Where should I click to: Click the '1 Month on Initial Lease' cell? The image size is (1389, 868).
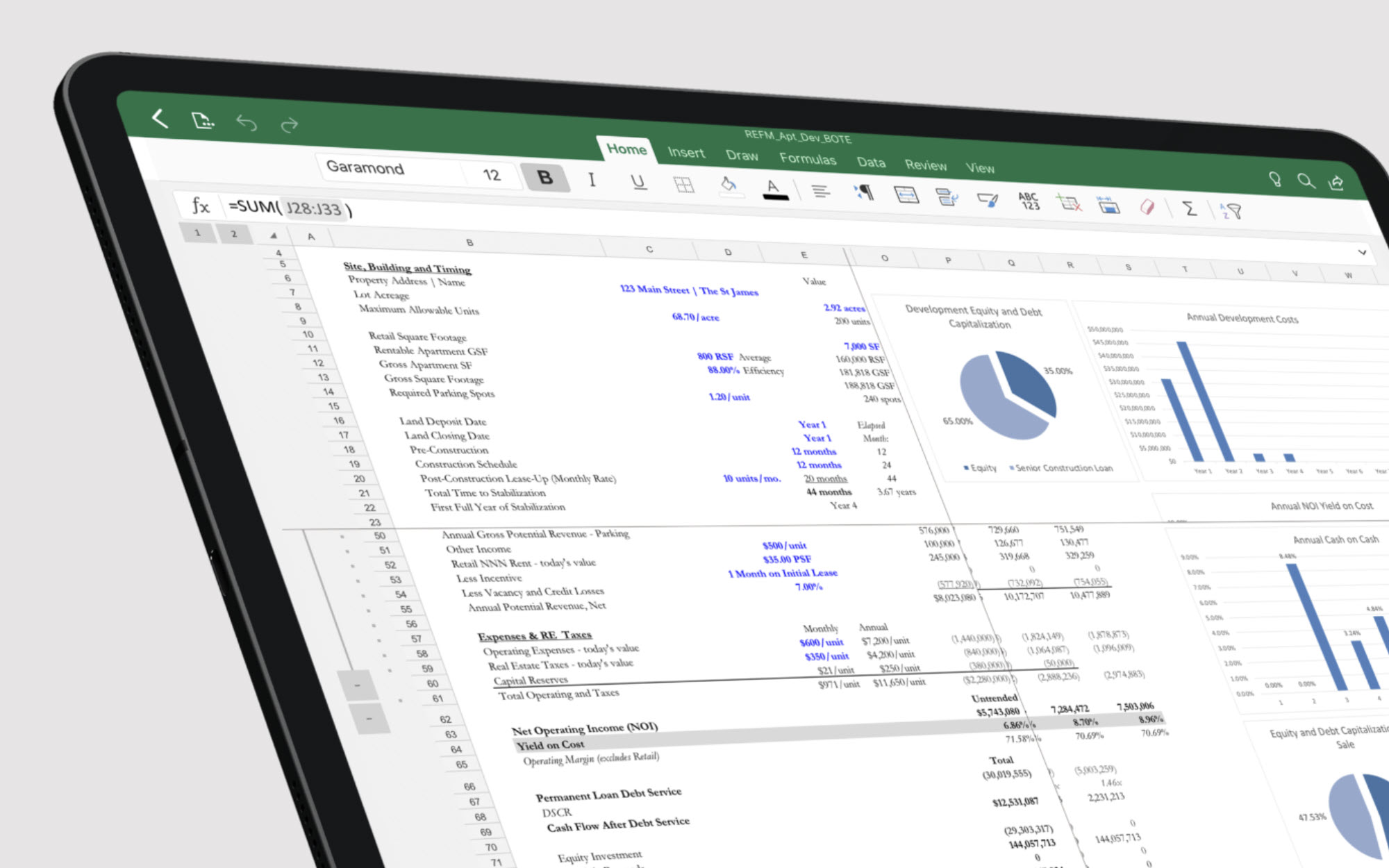pyautogui.click(x=782, y=574)
